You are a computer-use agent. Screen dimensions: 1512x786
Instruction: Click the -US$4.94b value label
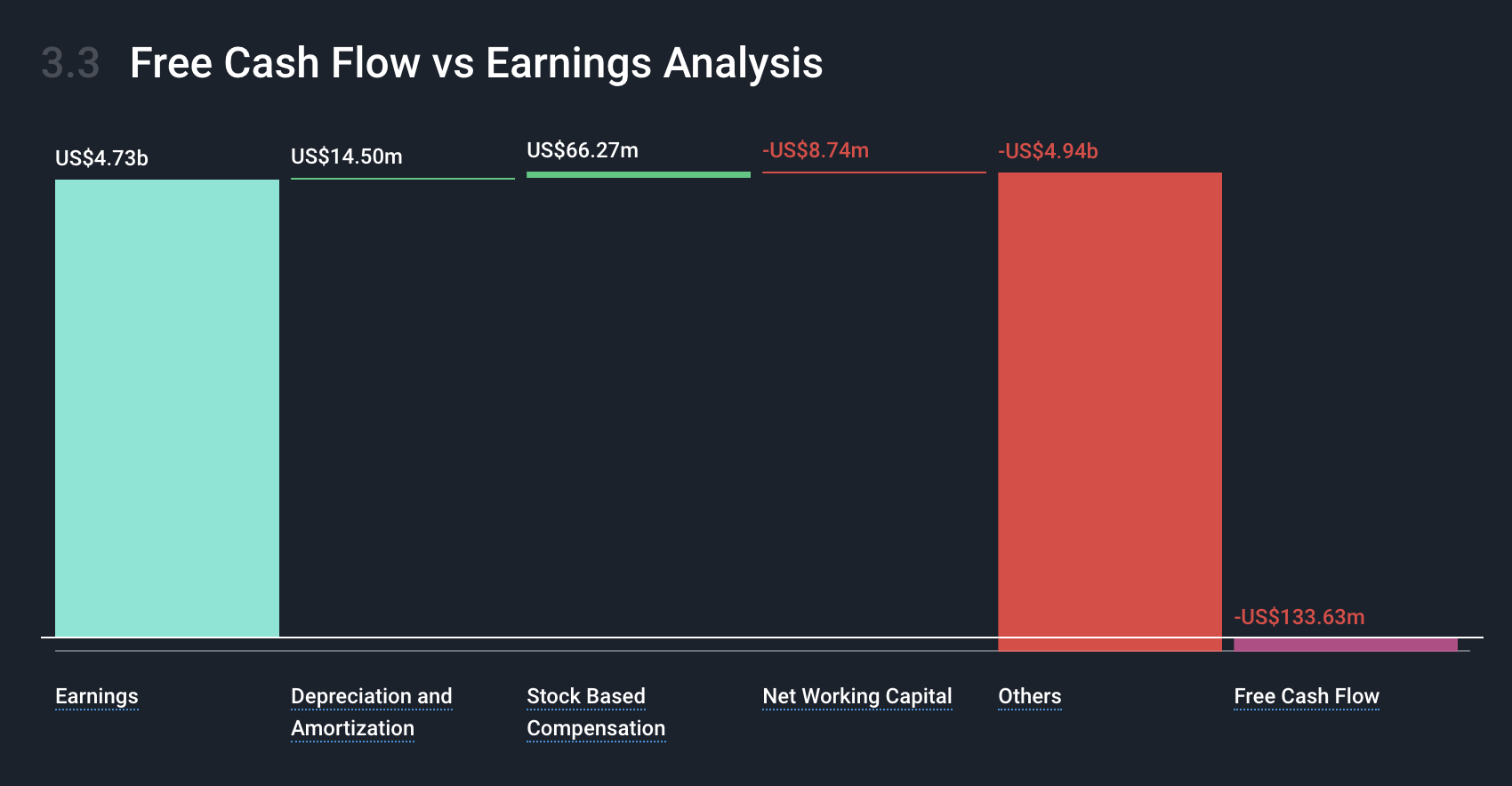[1048, 151]
